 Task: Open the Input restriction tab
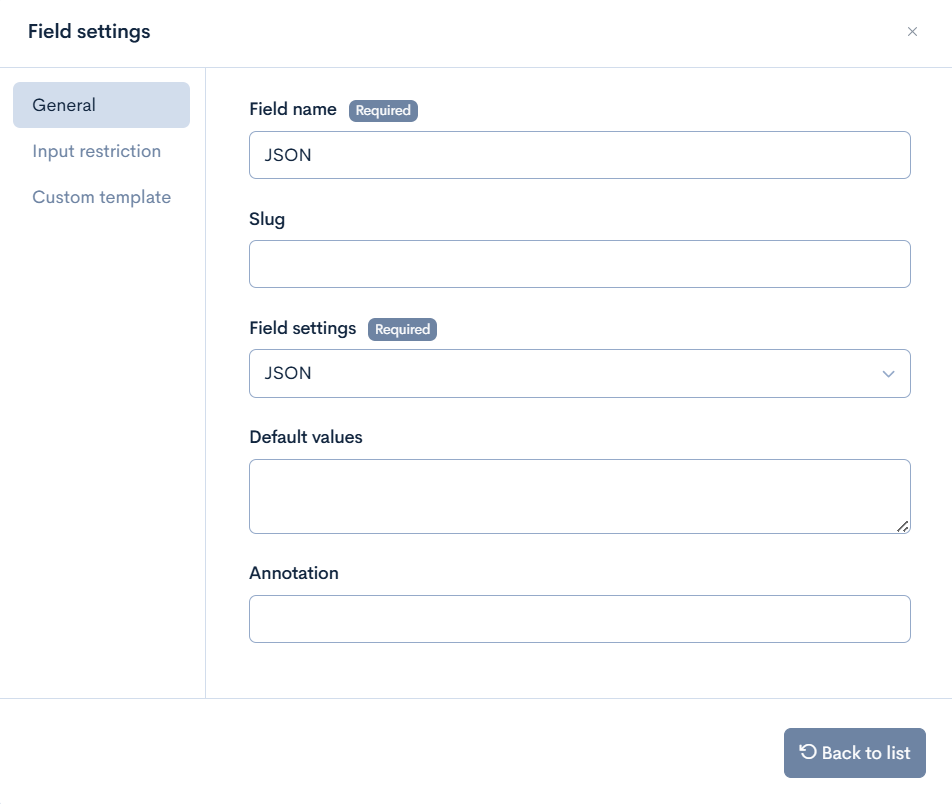(97, 151)
